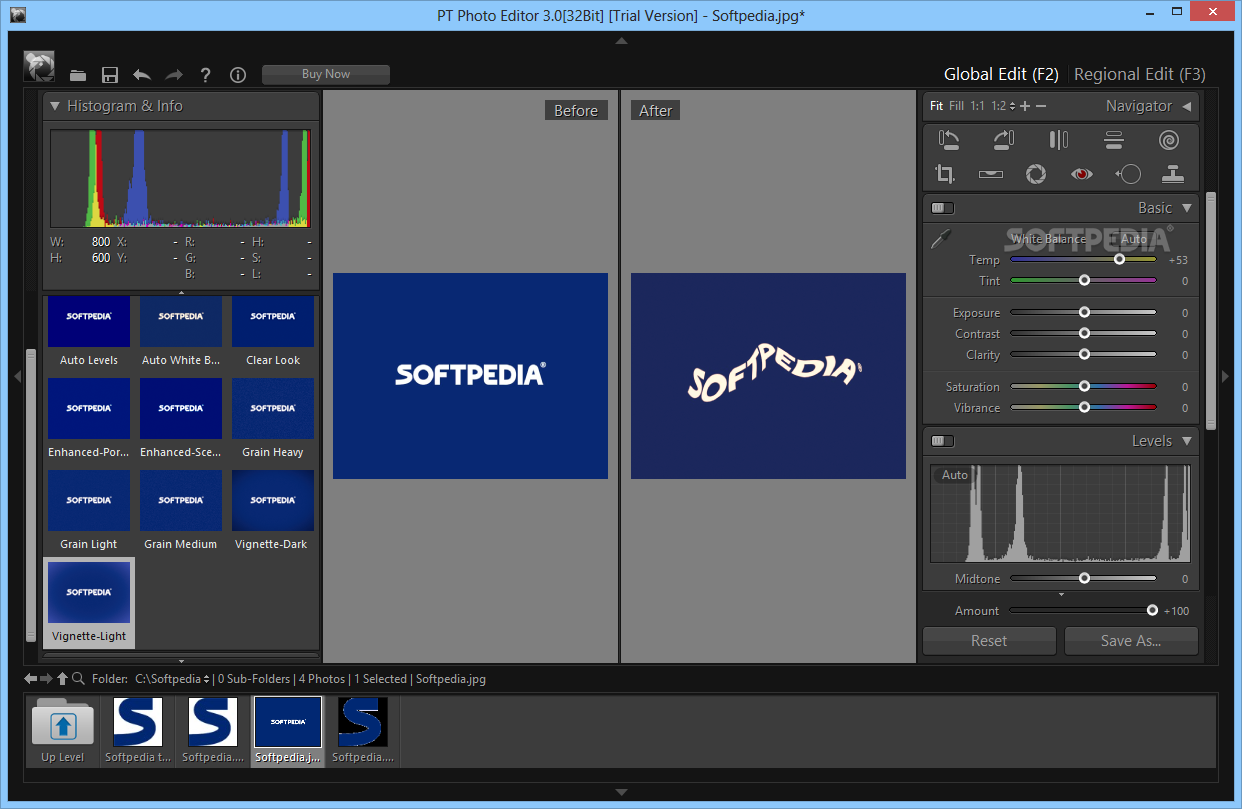
Task: Toggle the Levels panel on/off switch
Action: (942, 441)
